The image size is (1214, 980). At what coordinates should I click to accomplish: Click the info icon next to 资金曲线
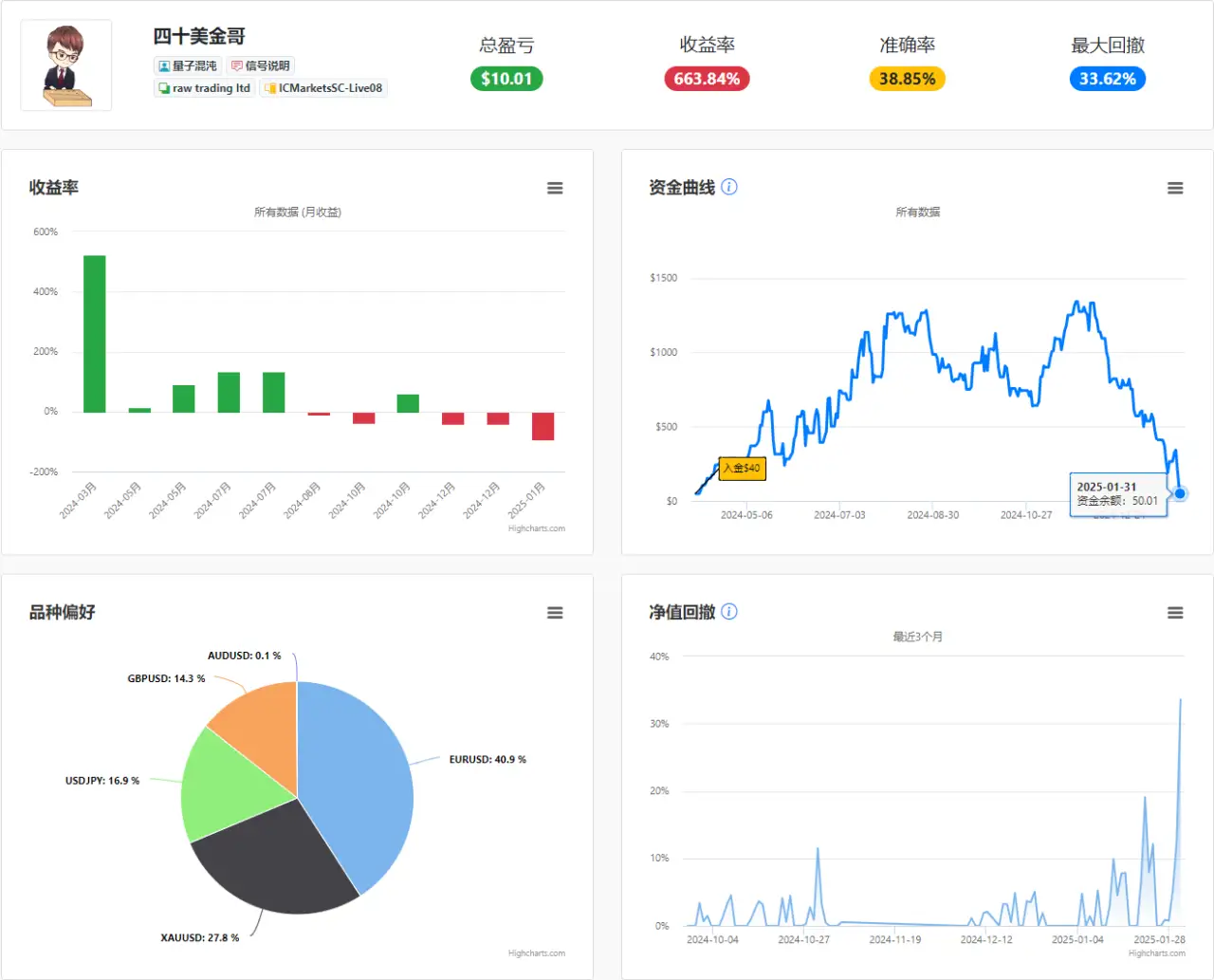click(729, 187)
